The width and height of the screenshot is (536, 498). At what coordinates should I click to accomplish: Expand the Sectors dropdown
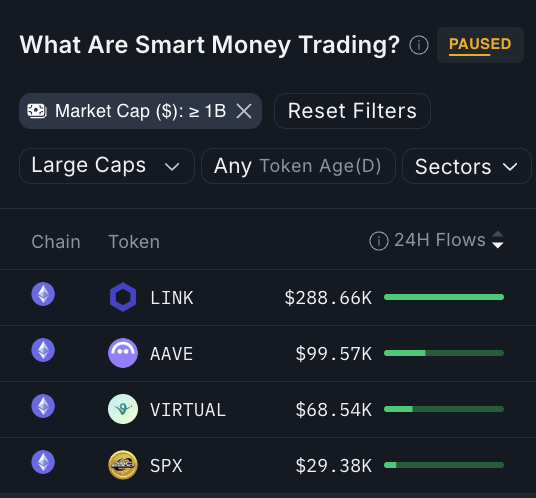pyautogui.click(x=467, y=166)
